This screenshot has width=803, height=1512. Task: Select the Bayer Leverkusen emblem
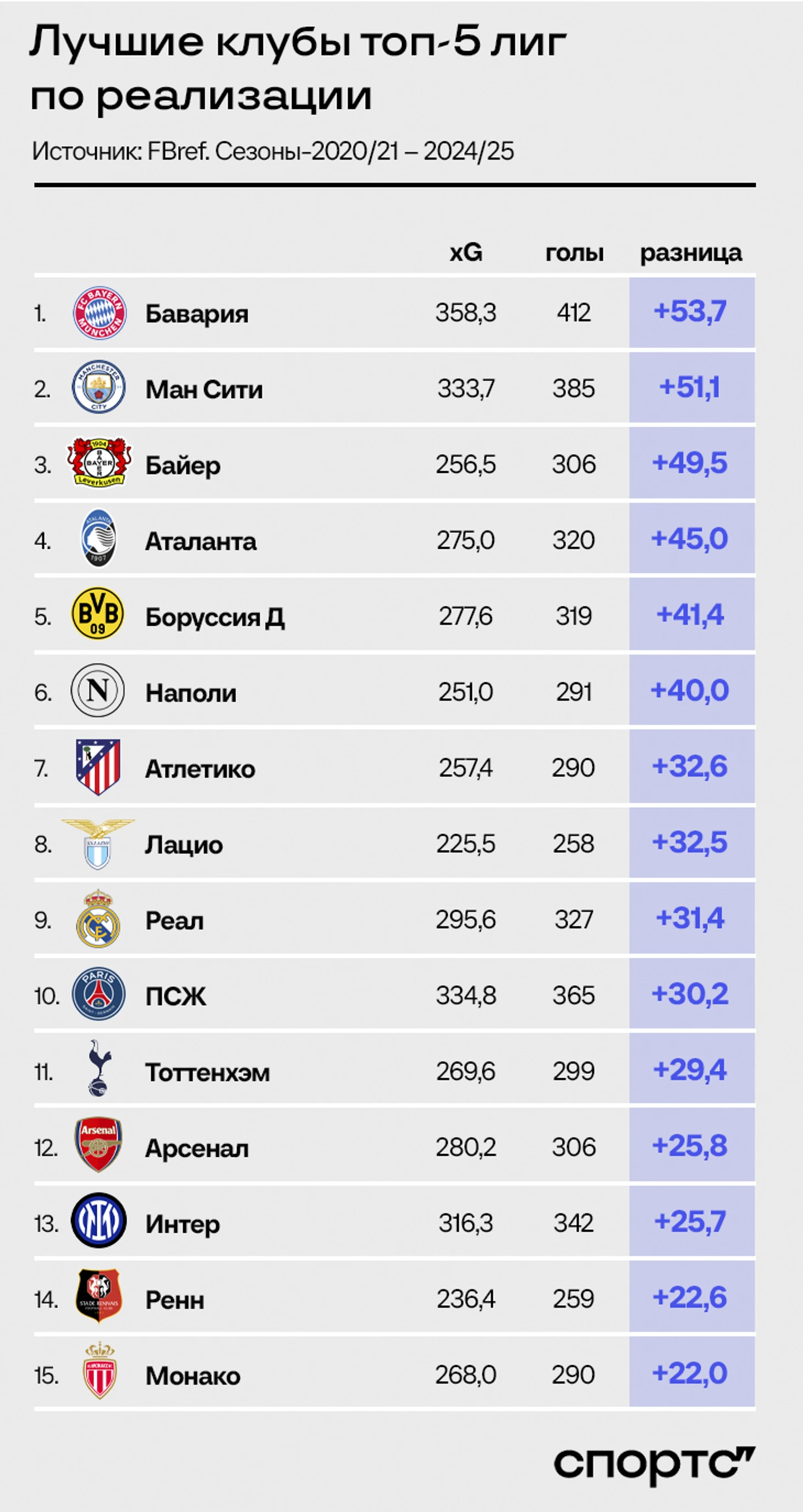(99, 462)
